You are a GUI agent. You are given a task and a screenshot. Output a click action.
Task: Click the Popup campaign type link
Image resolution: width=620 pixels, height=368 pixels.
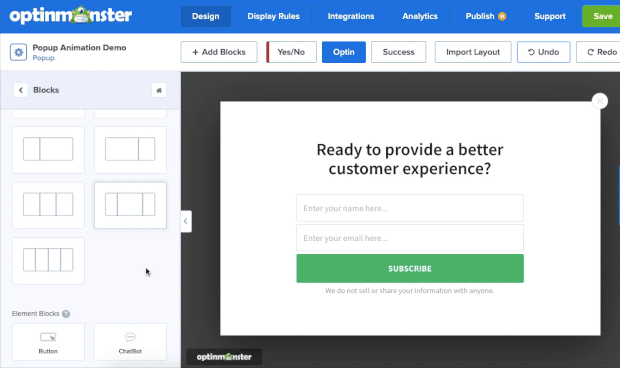43,58
